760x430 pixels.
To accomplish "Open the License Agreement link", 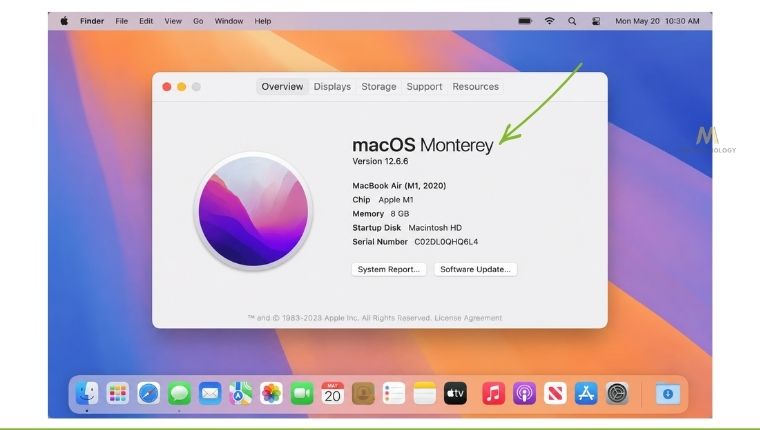I will pos(468,318).
